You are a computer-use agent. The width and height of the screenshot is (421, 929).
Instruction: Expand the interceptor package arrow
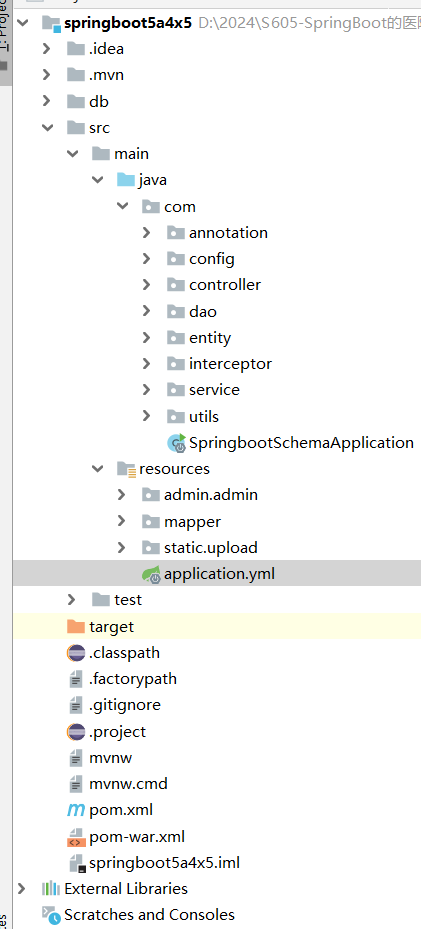pyautogui.click(x=147, y=363)
